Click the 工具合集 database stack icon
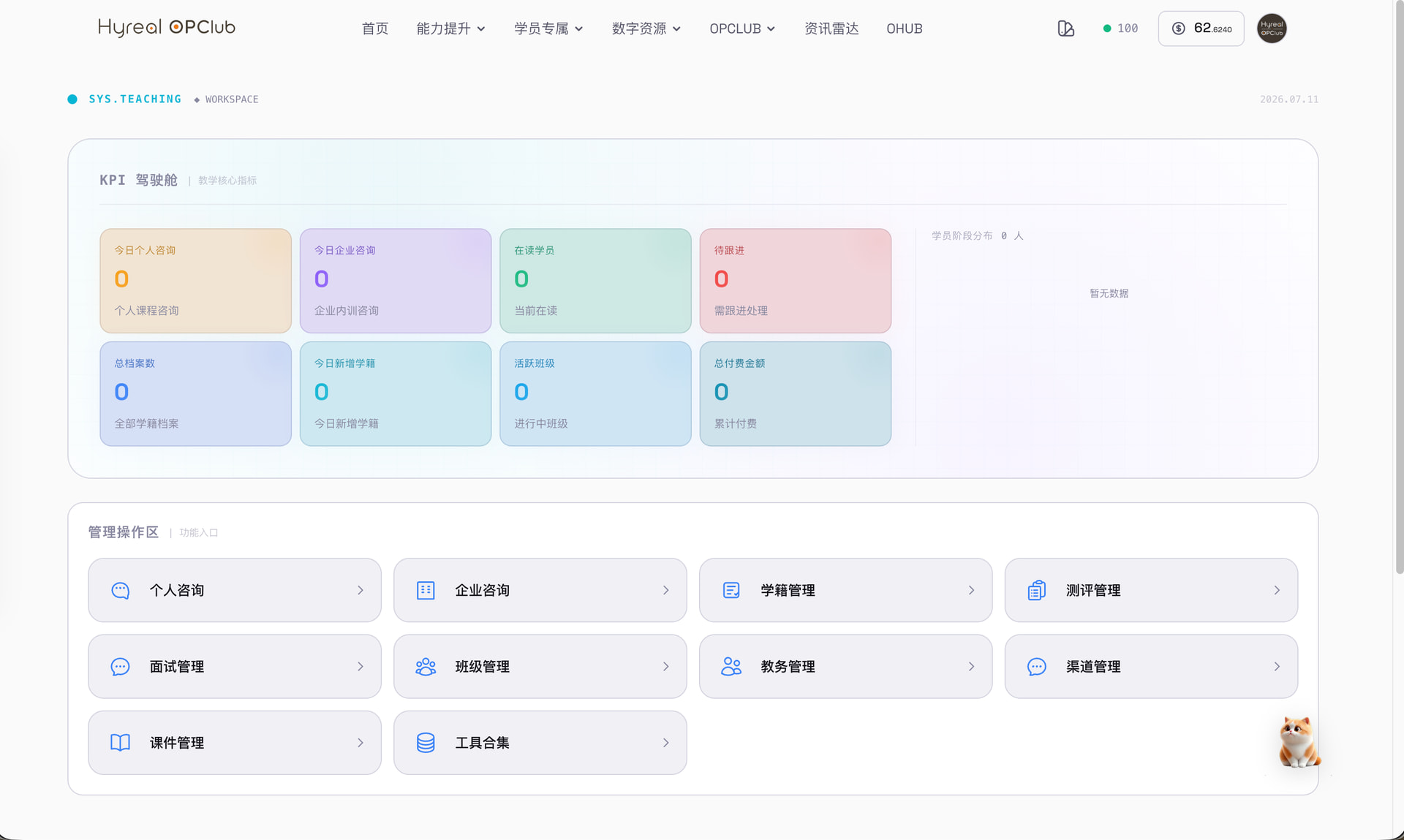This screenshot has height=840, width=1404. (x=426, y=743)
